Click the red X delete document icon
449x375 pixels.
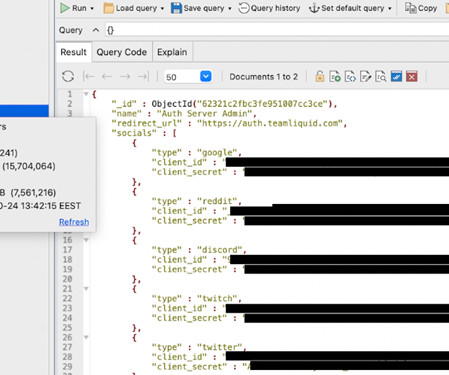(412, 77)
